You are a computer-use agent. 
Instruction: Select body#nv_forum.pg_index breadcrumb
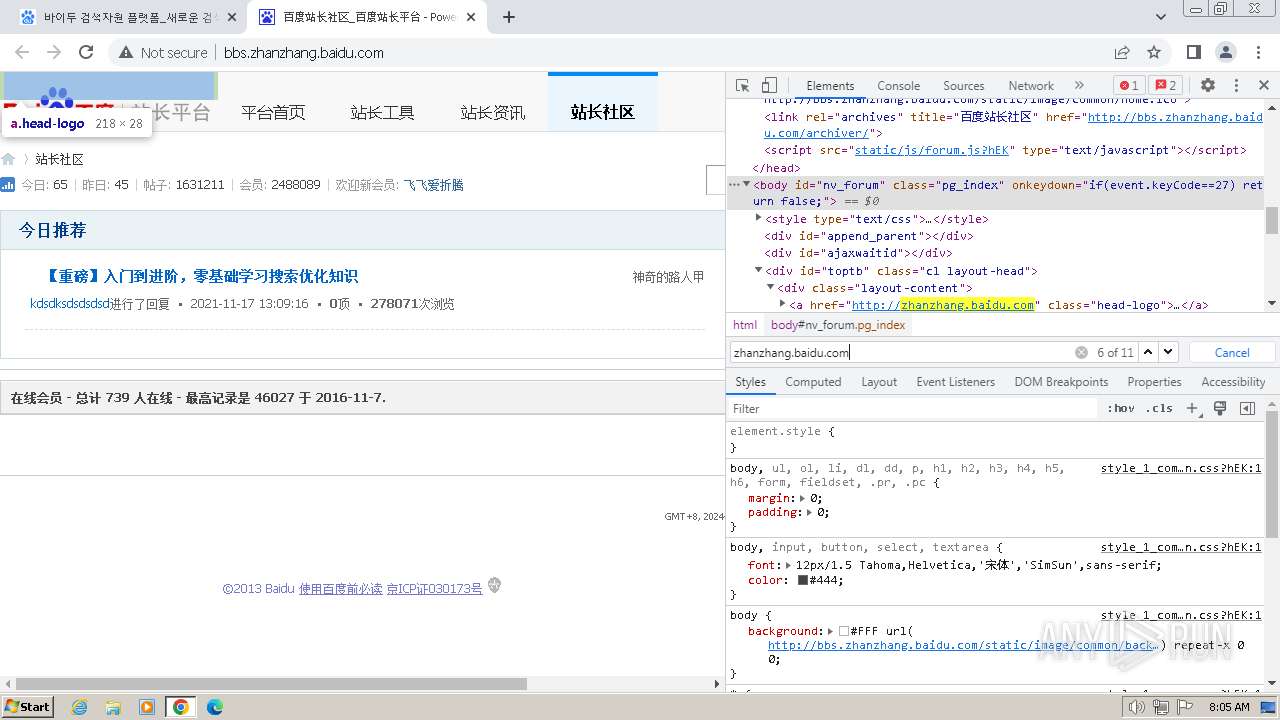click(838, 325)
